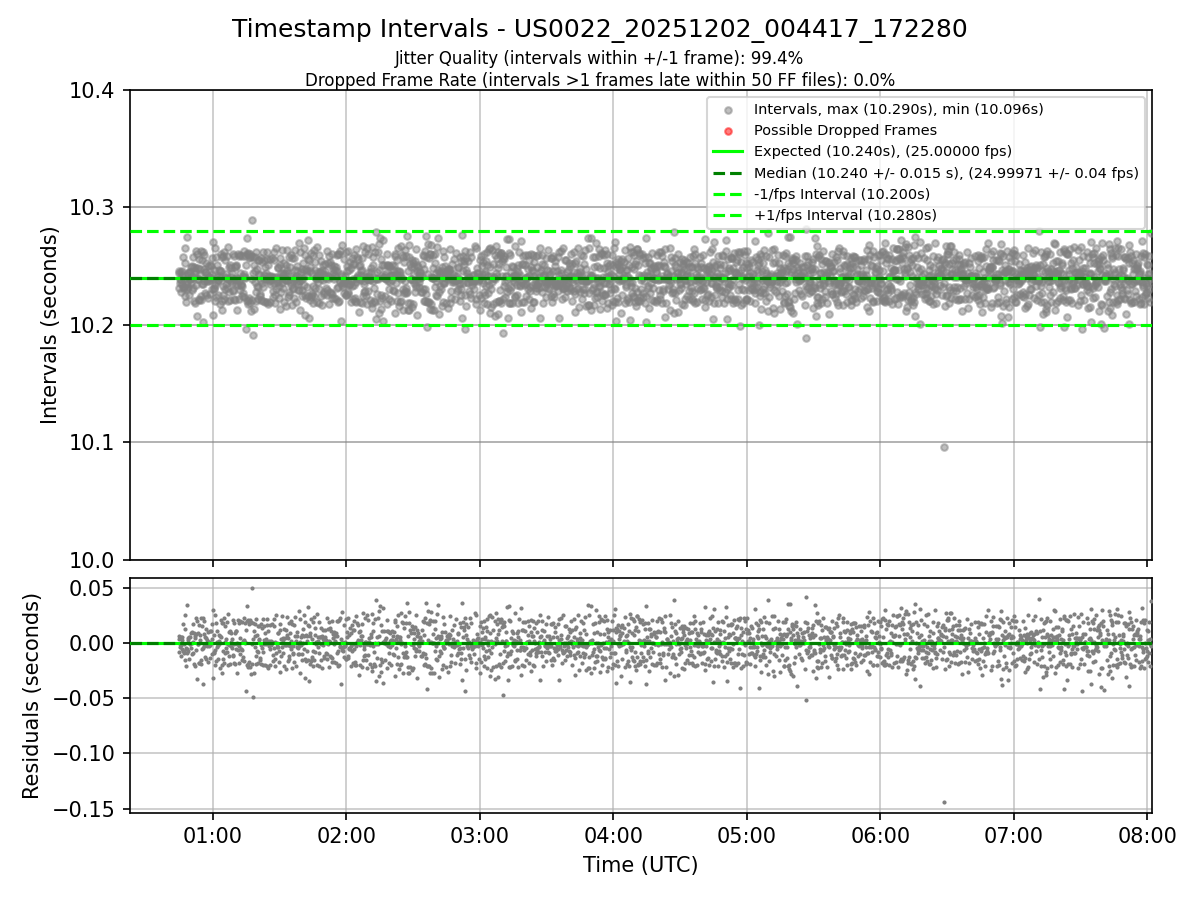Click the red 'Possible Dropped Frames' legend marker
This screenshot has width=1200, height=900.
point(728,131)
